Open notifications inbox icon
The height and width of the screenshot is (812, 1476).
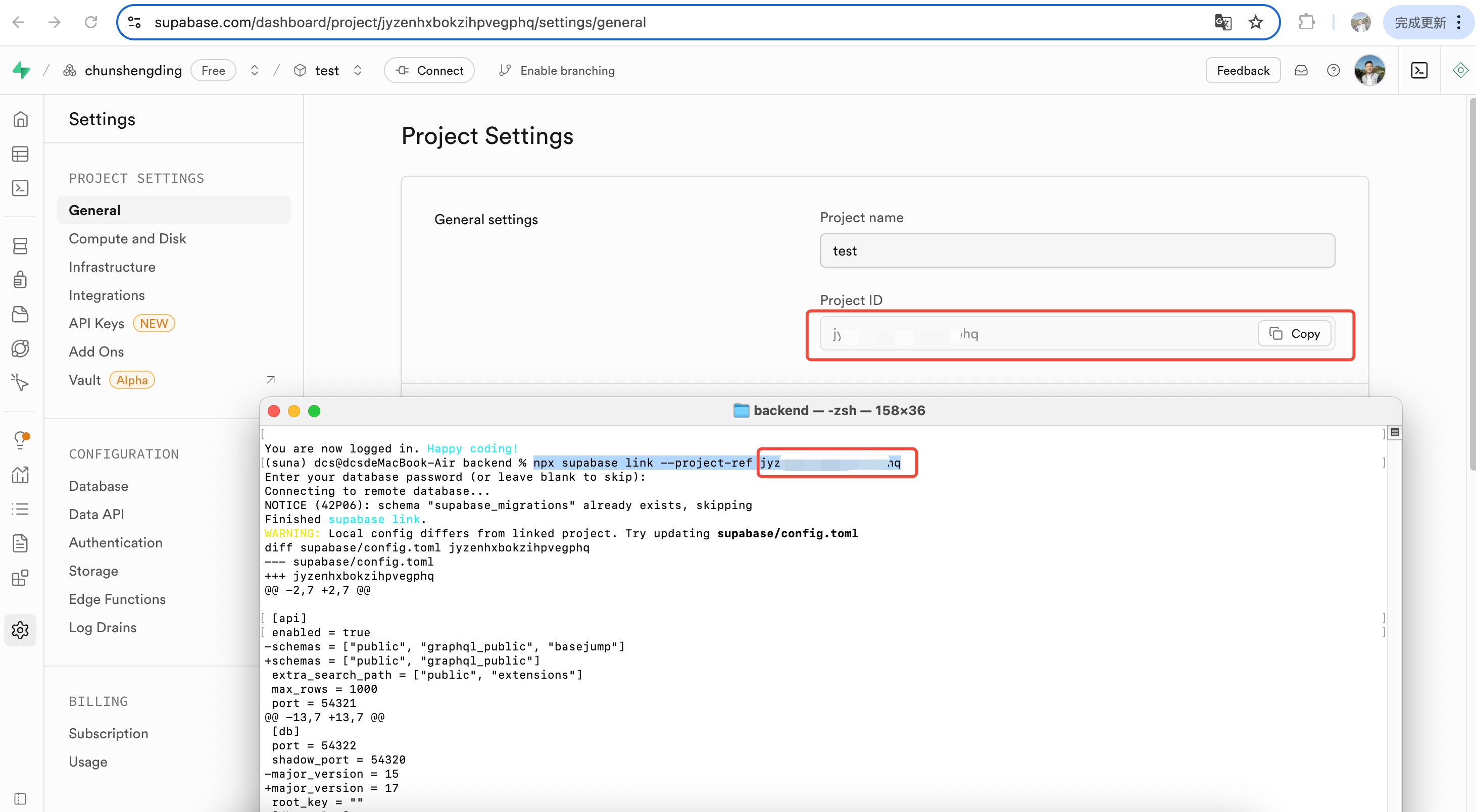point(1301,70)
